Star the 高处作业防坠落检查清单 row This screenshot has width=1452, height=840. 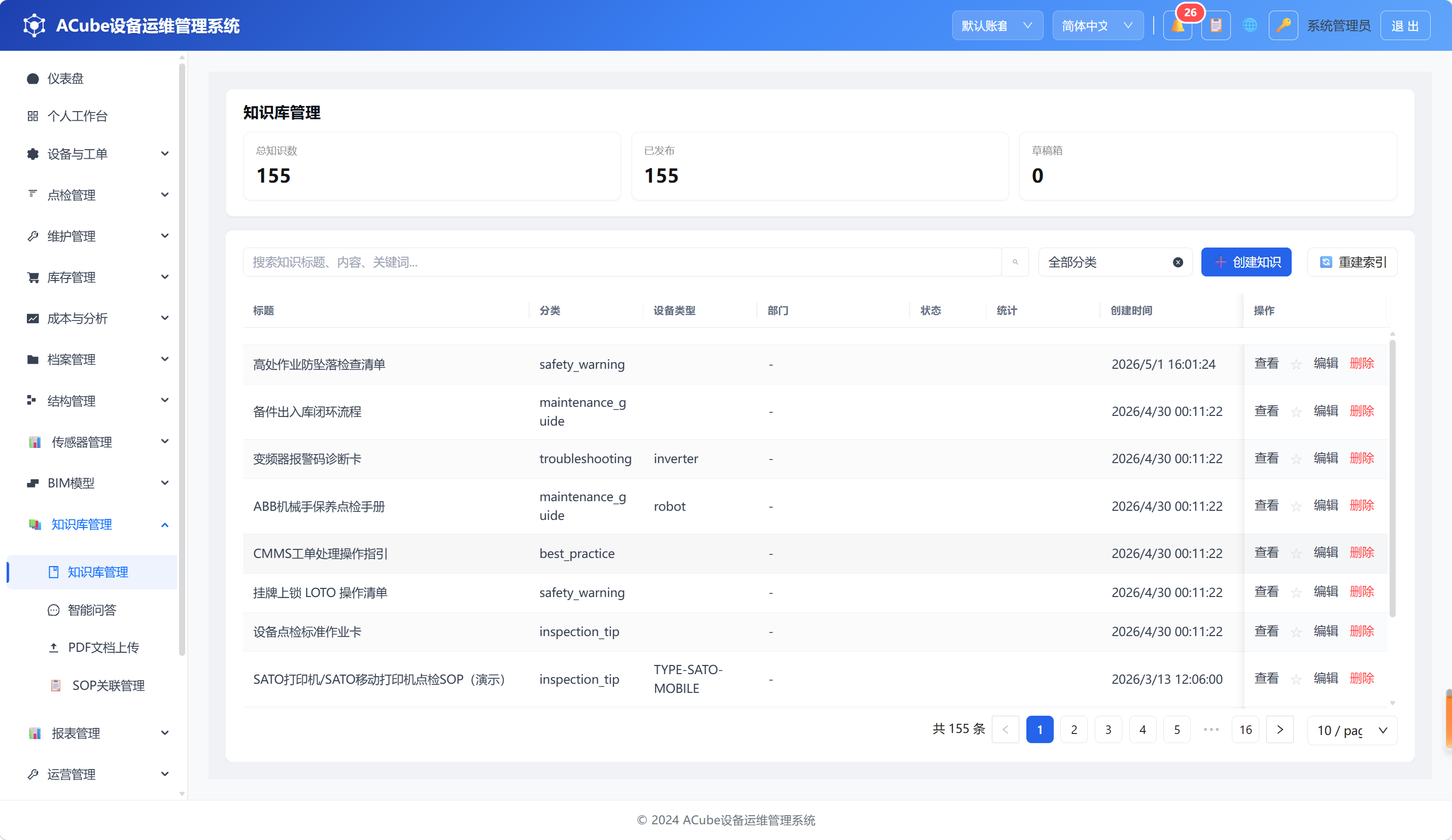click(x=1296, y=364)
